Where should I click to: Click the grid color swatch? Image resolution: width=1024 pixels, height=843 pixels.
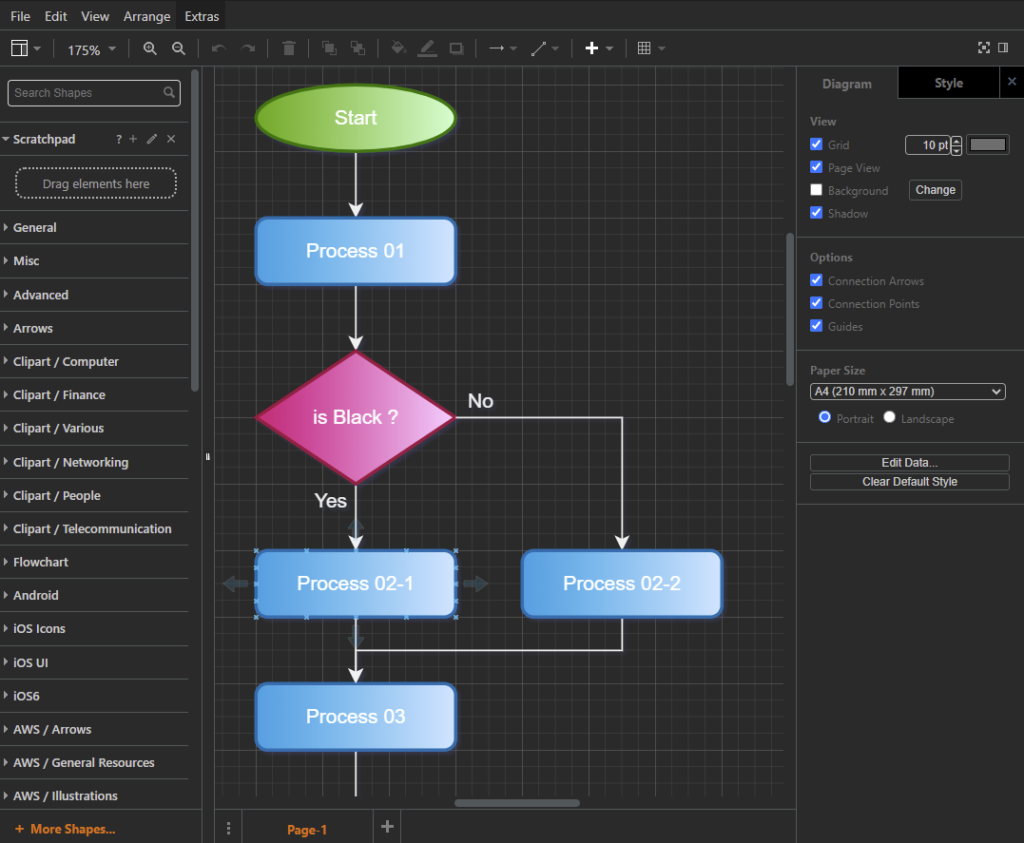[x=988, y=145]
